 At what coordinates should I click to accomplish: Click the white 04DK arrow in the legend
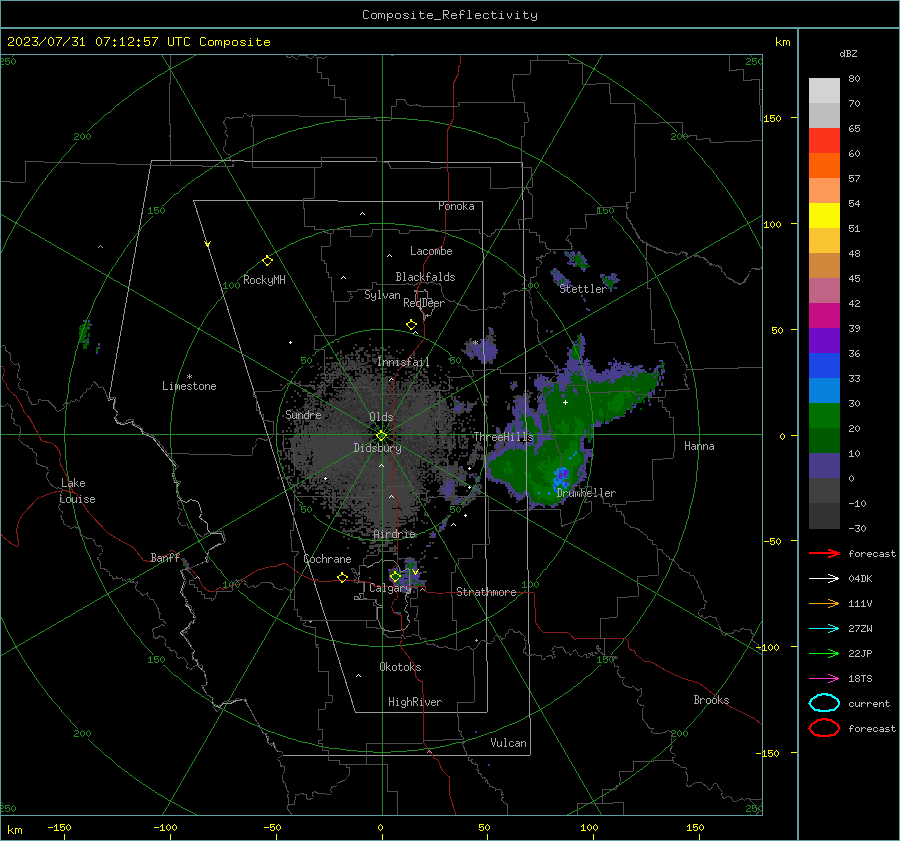824,578
